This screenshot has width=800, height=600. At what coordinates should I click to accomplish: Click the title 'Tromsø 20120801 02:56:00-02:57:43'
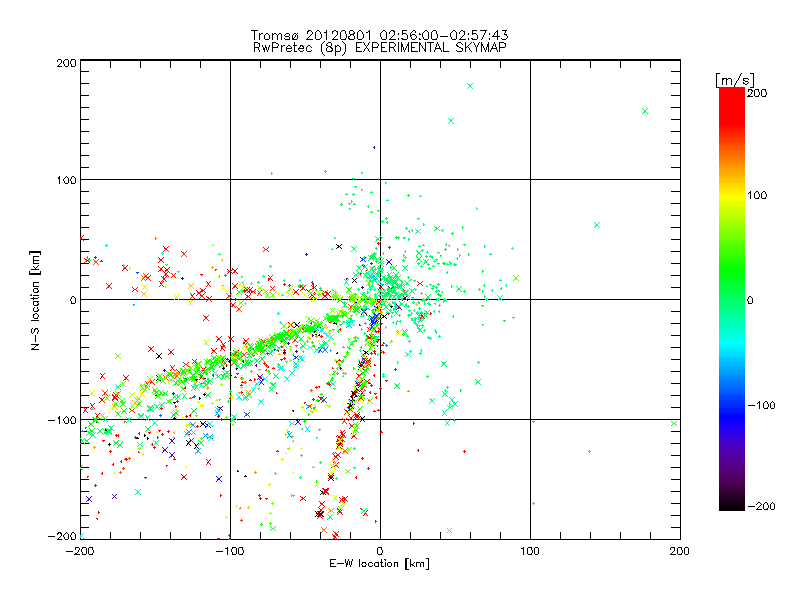coord(380,35)
